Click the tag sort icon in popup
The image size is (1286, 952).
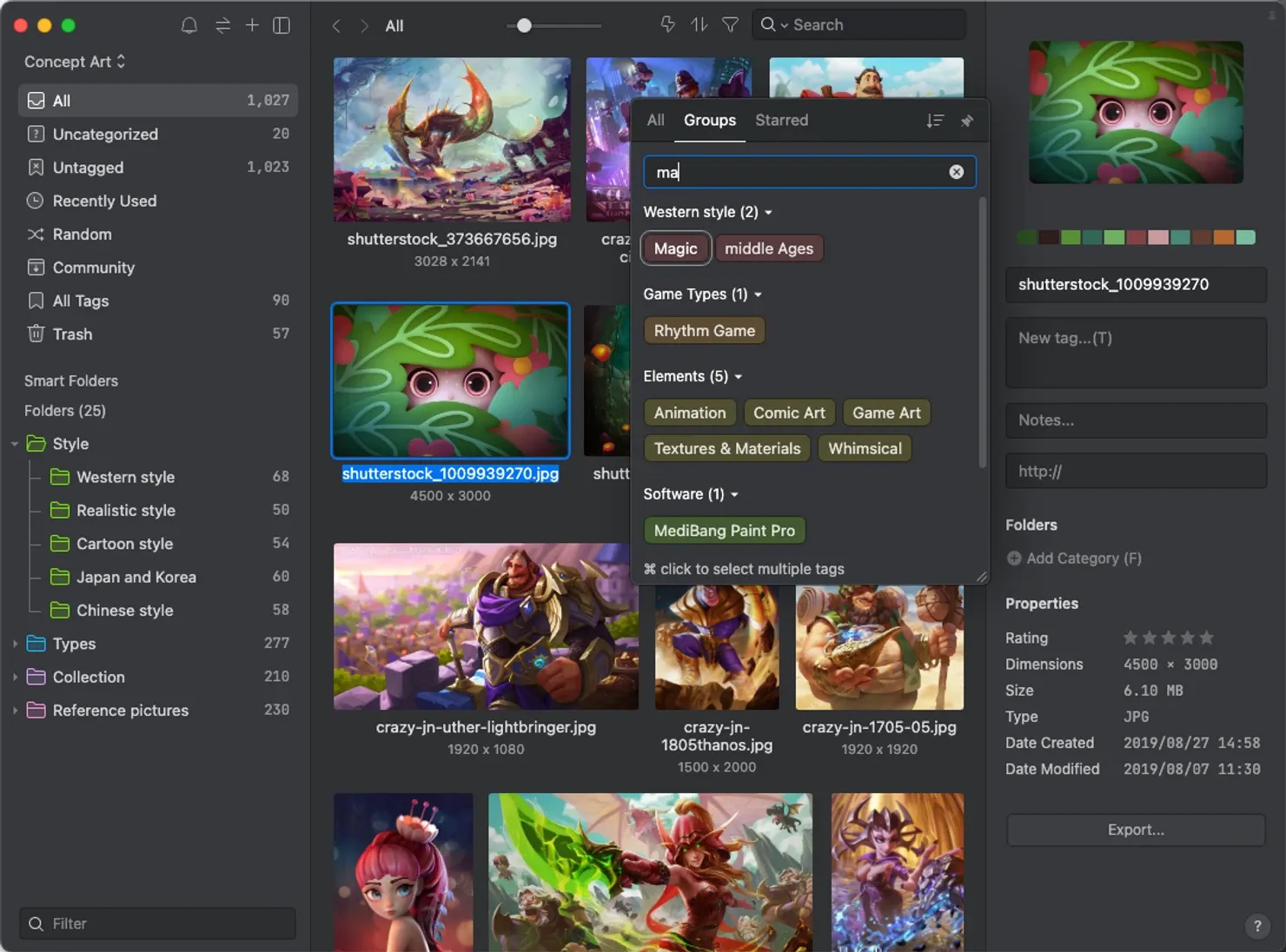coord(935,121)
